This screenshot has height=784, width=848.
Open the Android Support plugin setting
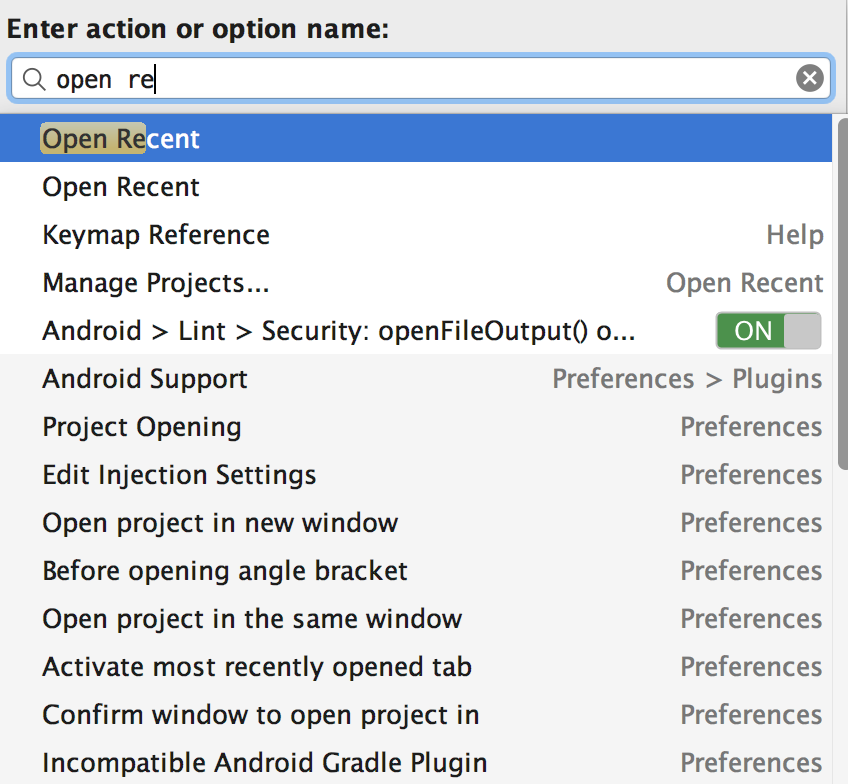coord(145,379)
